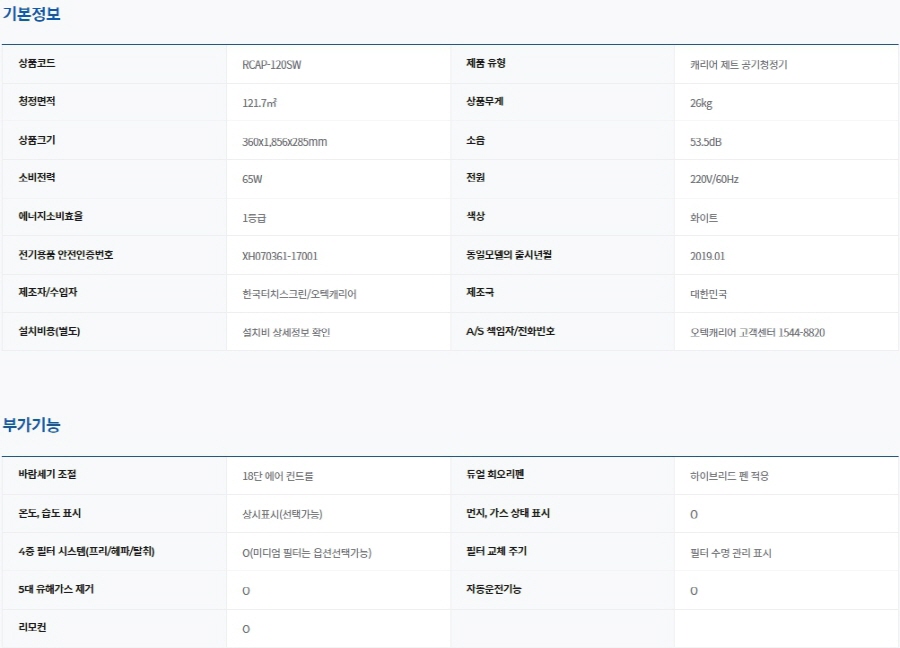The image size is (900, 648).
Task: Click the safety certification number XH070361-17001
Action: (x=280, y=256)
